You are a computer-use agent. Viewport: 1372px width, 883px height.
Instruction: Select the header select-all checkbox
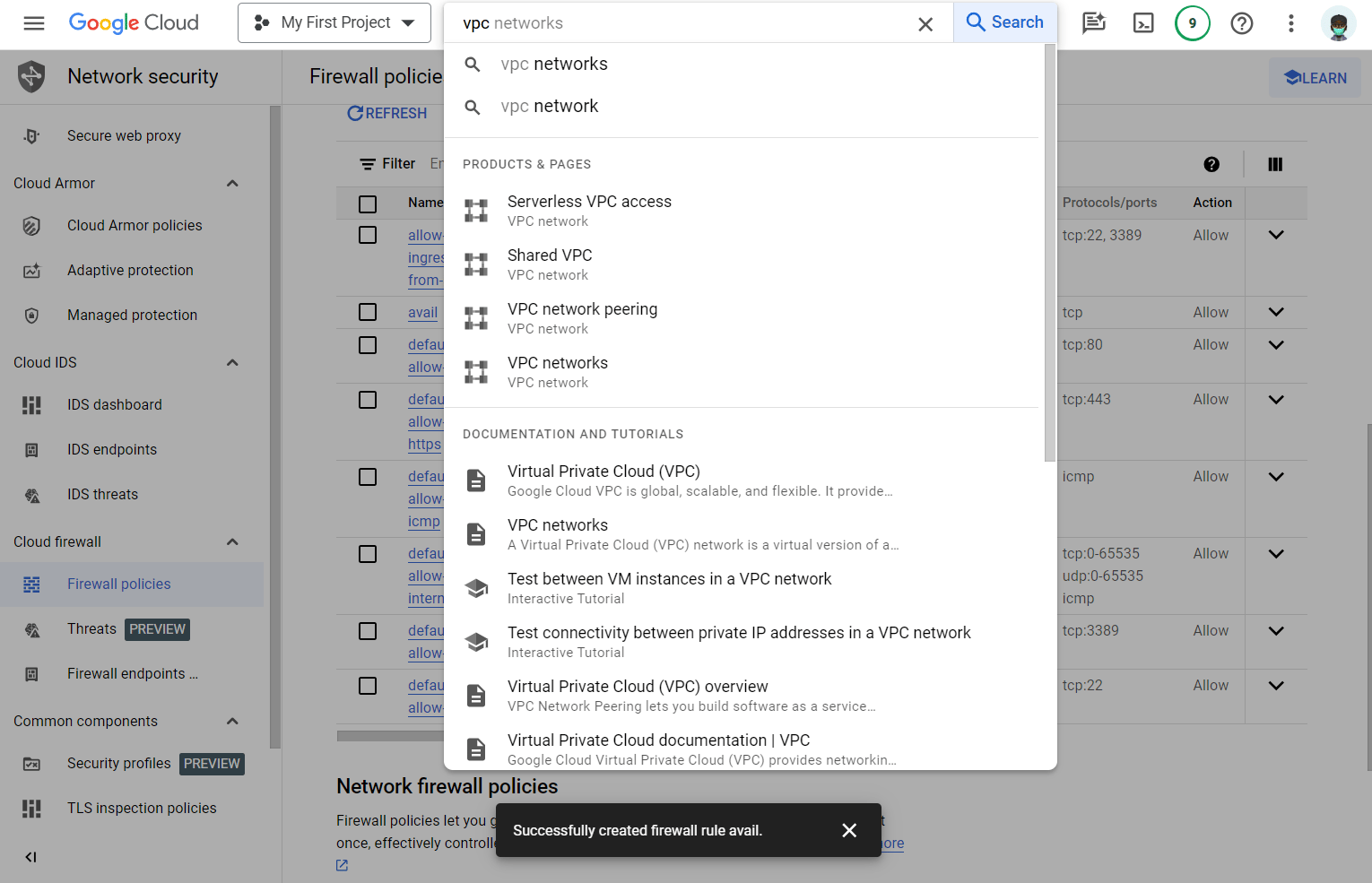pyautogui.click(x=368, y=204)
